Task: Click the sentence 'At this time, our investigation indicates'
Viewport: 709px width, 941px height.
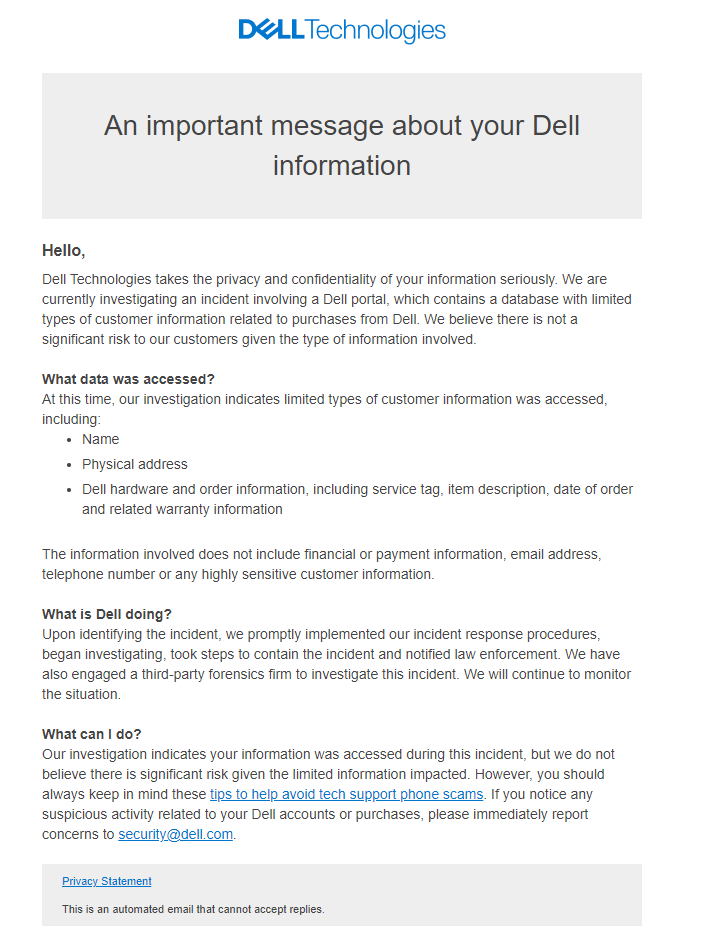Action: 325,409
